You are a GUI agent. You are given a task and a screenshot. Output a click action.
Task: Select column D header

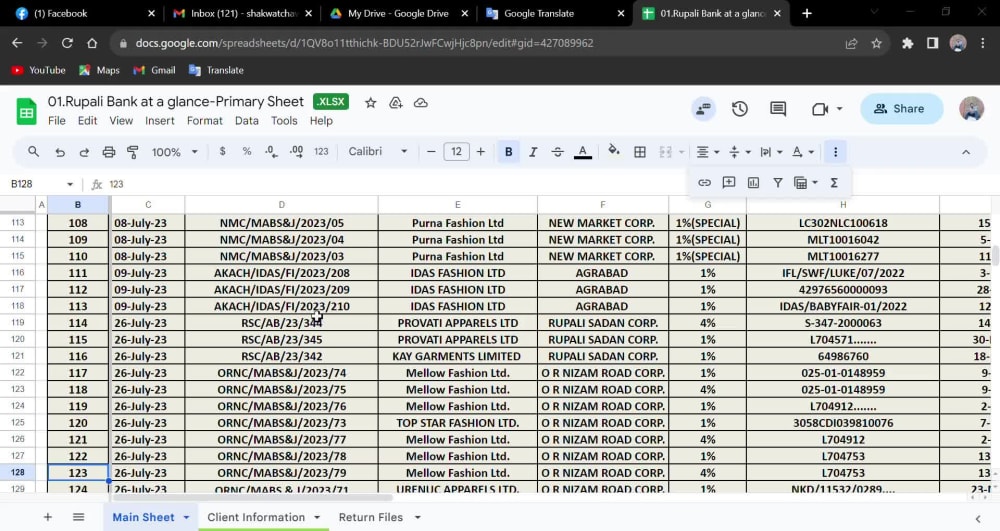point(281,205)
